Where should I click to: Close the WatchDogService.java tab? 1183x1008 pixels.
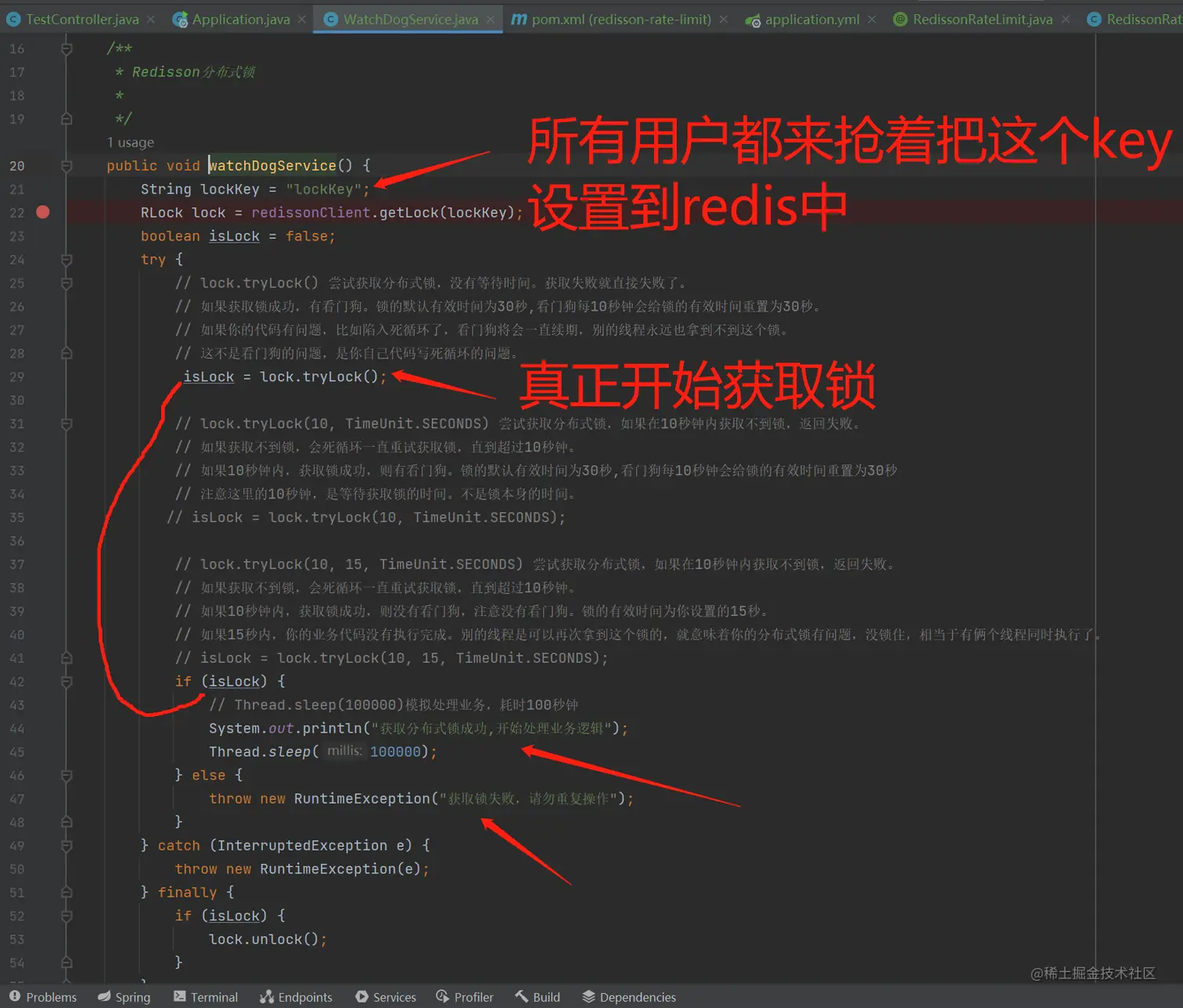click(491, 20)
